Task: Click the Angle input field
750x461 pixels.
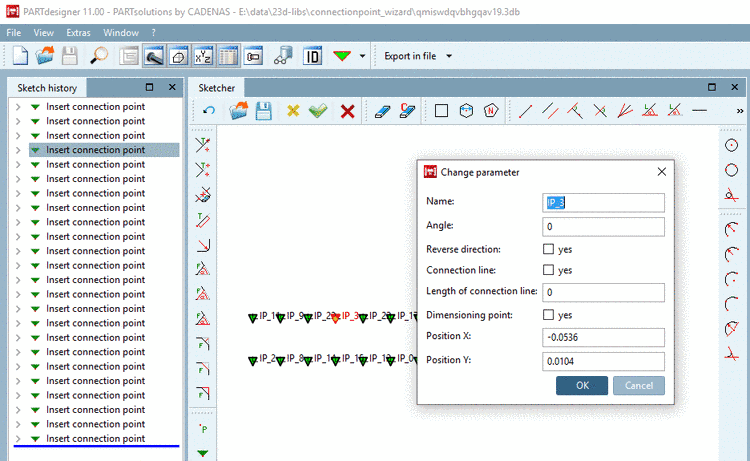Action: 603,227
